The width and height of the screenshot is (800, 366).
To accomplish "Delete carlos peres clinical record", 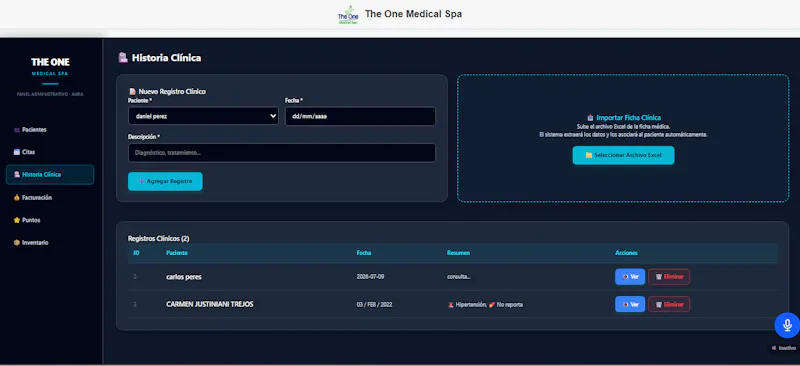I will (669, 277).
